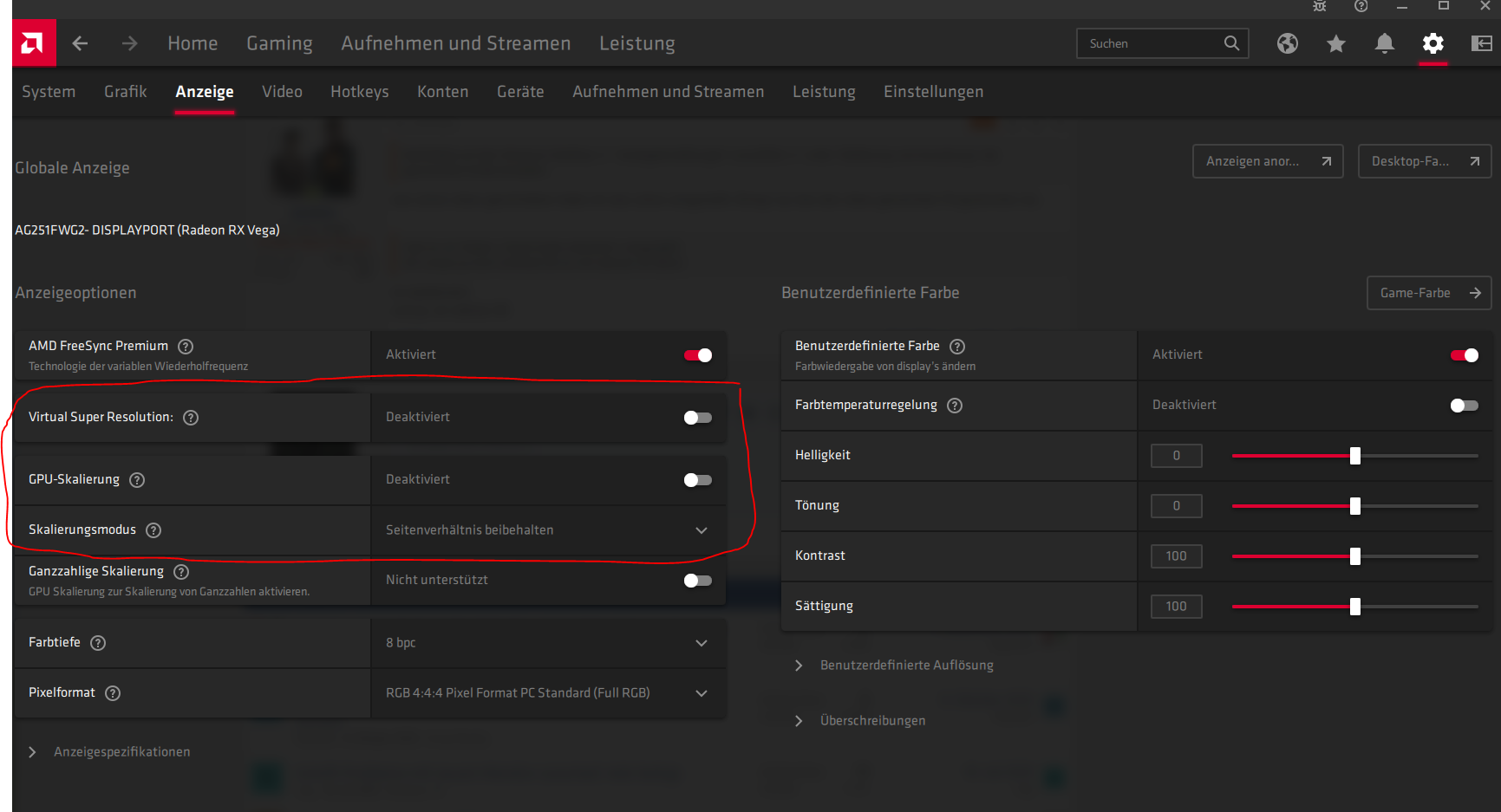This screenshot has width=1501, height=812.
Task: Switch to the Grafik tab
Action: tap(126, 92)
